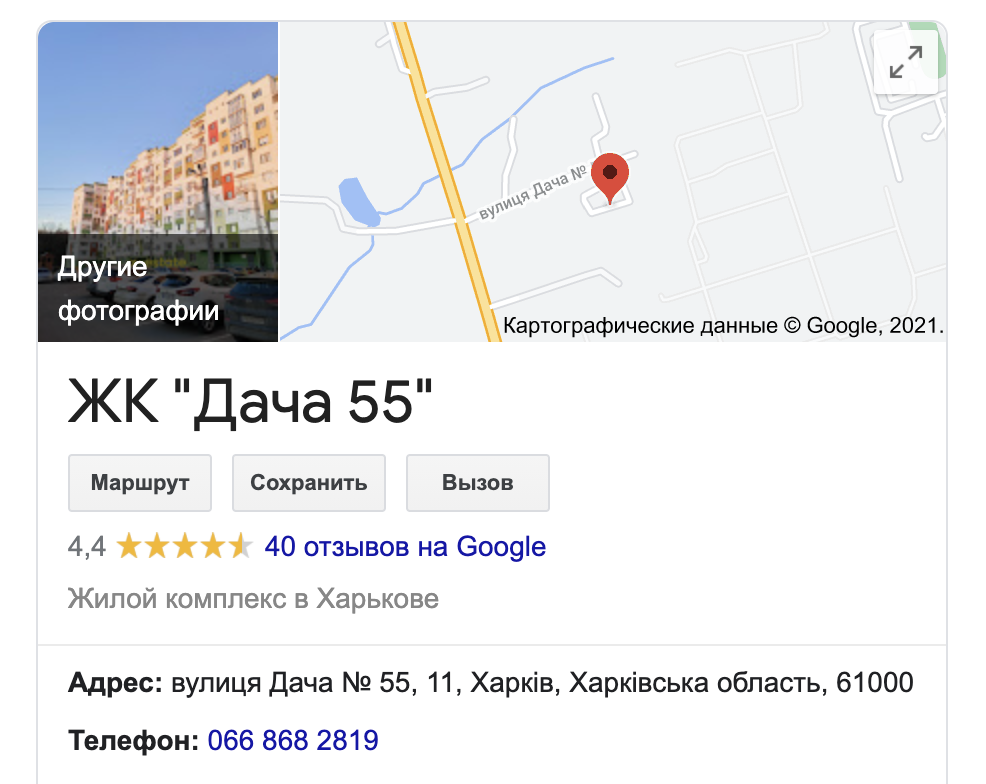Open the Другие фотографии photo thumbnail

point(158,182)
